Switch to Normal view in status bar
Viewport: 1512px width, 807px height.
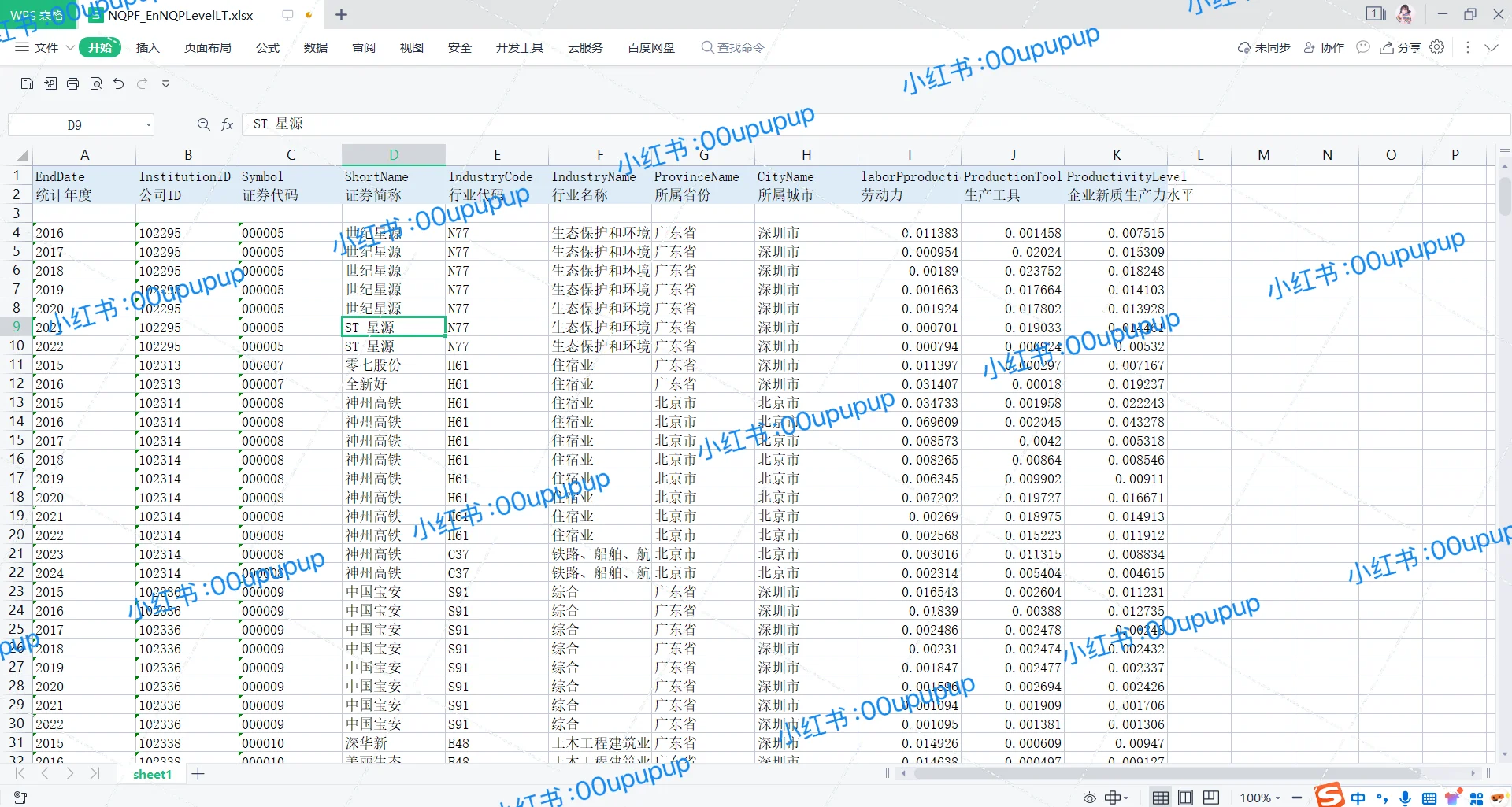coord(1160,798)
